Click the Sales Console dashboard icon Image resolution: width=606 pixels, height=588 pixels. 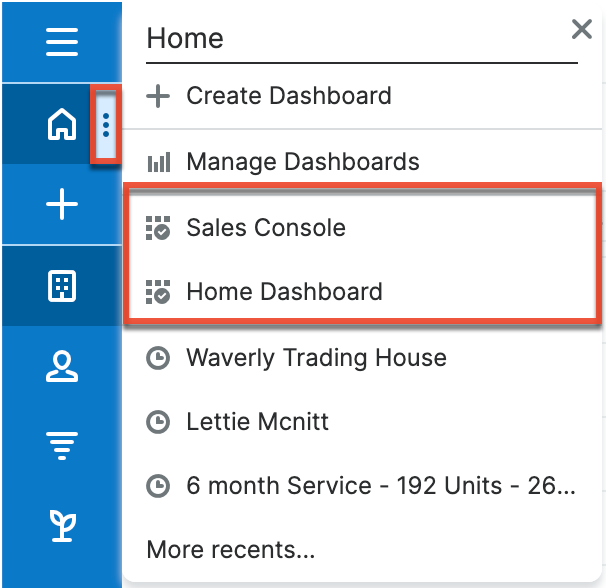[158, 228]
